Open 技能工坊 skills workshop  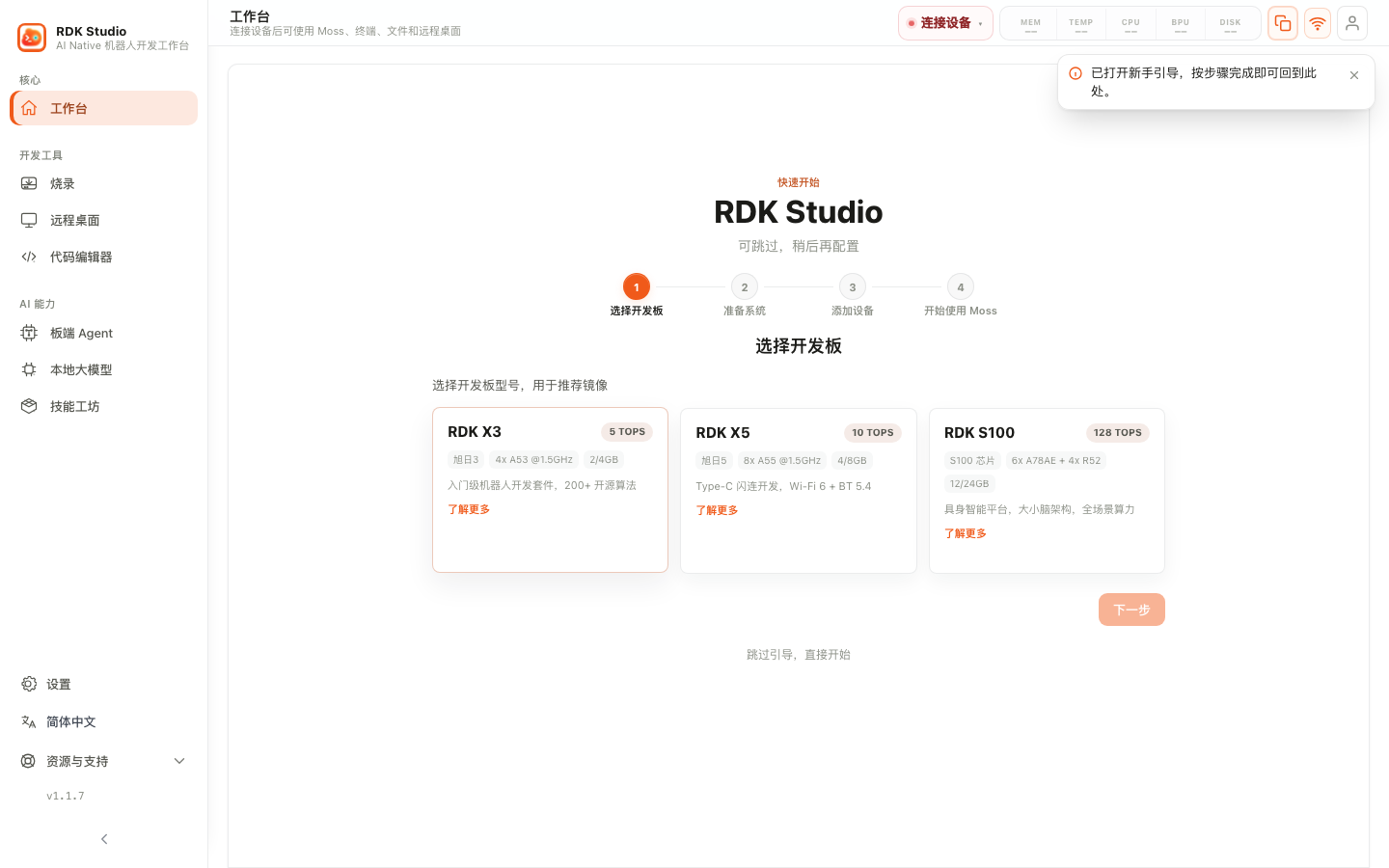(104, 406)
